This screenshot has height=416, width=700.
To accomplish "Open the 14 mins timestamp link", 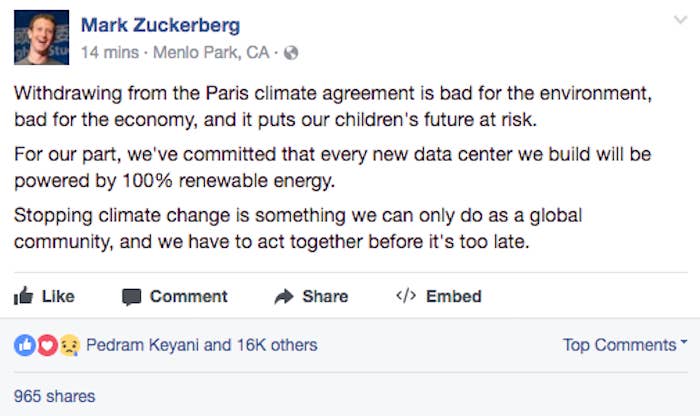I will pyautogui.click(x=110, y=53).
